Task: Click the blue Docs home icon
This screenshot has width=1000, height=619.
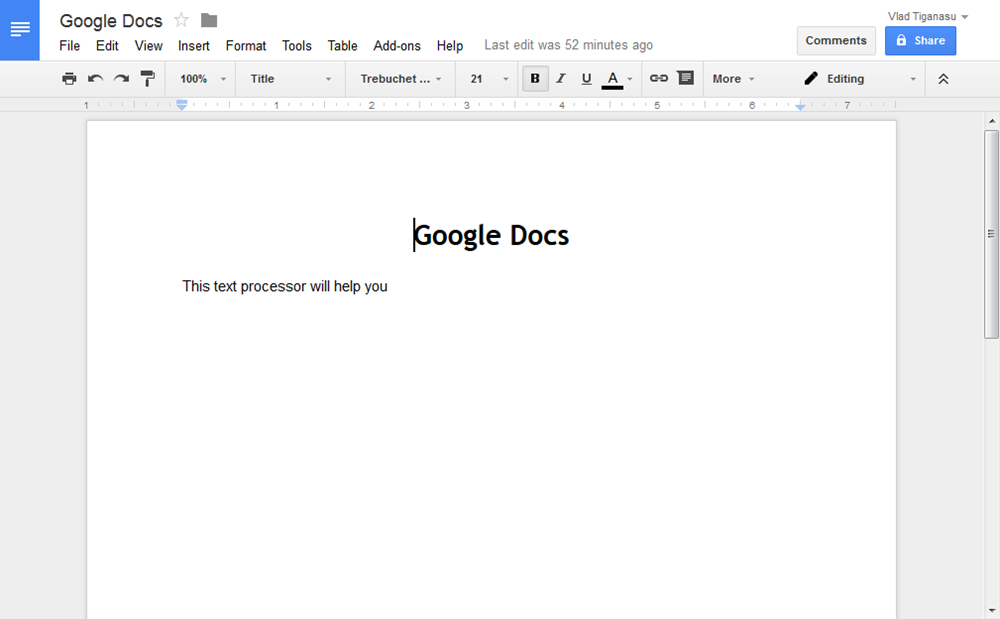Action: pos(20,30)
